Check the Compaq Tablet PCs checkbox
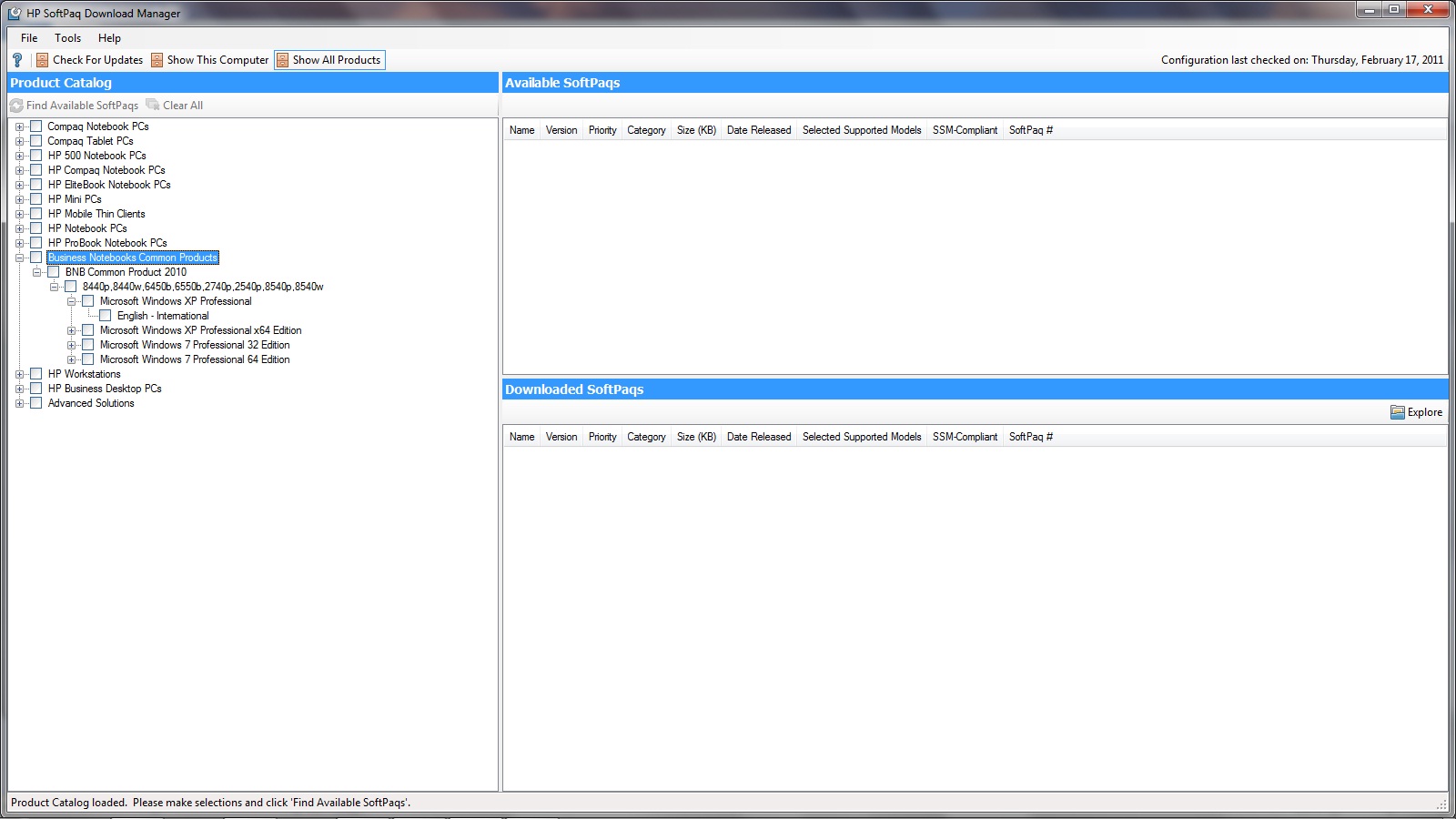This screenshot has width=1456, height=819. coord(36,141)
